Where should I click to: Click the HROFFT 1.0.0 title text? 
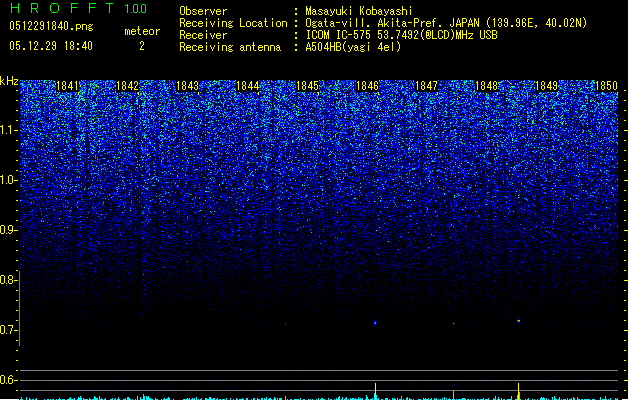click(x=78, y=8)
